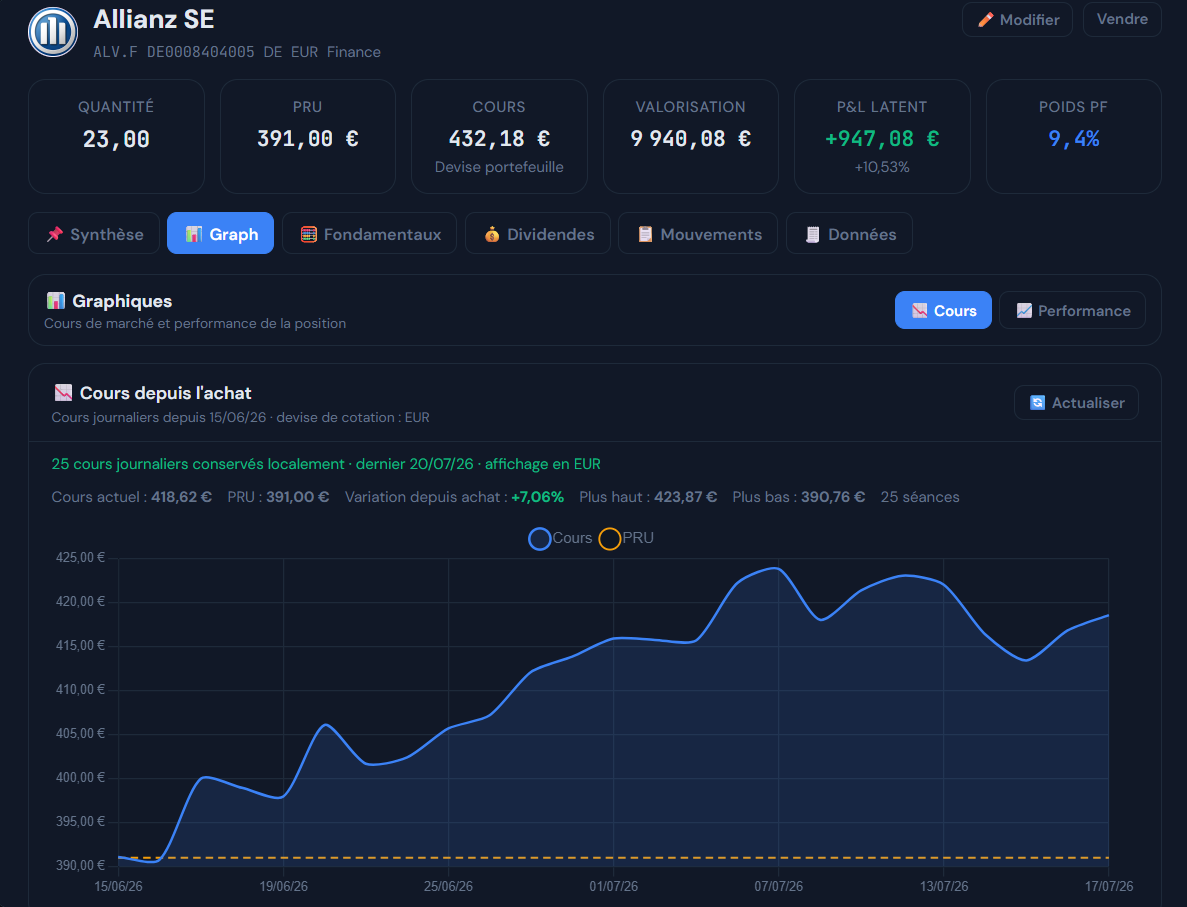Click the ALV.F ticker symbol
The width and height of the screenshot is (1187, 907).
(x=116, y=52)
